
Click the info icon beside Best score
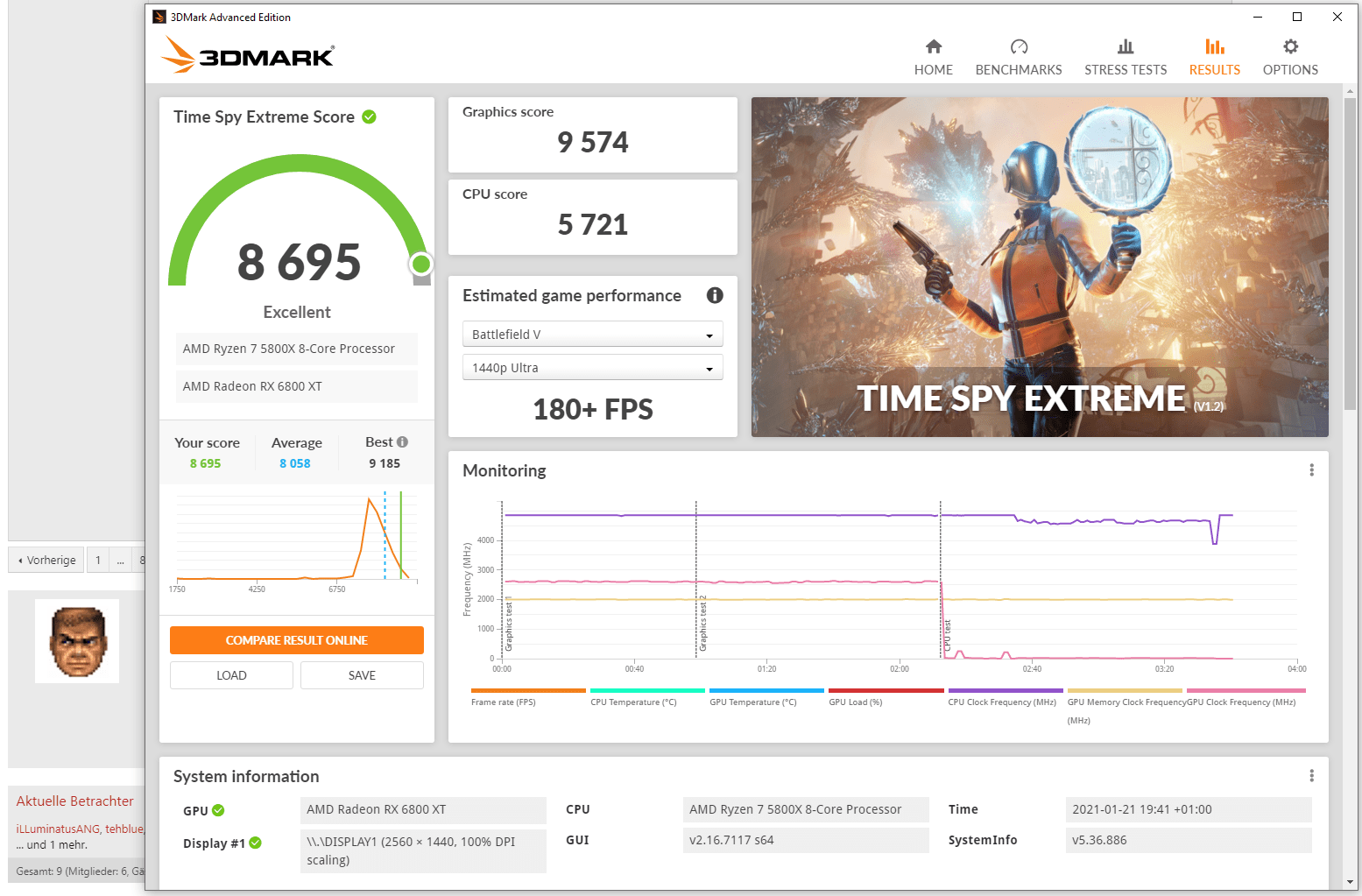402,441
